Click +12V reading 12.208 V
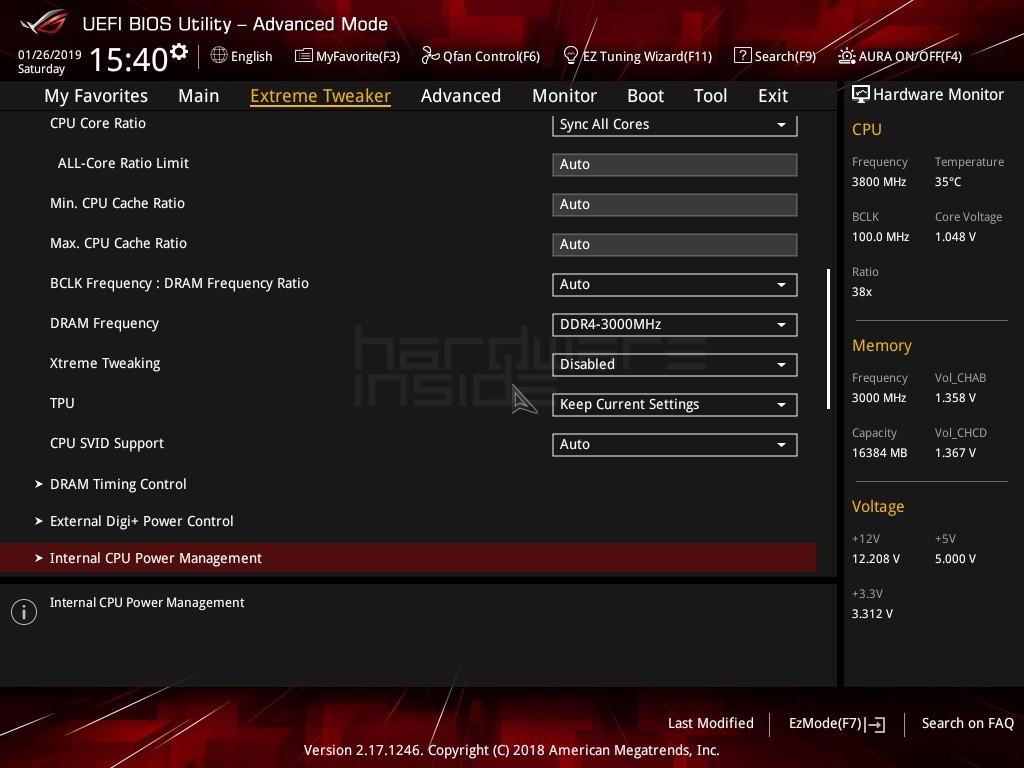The image size is (1024, 768). click(876, 559)
